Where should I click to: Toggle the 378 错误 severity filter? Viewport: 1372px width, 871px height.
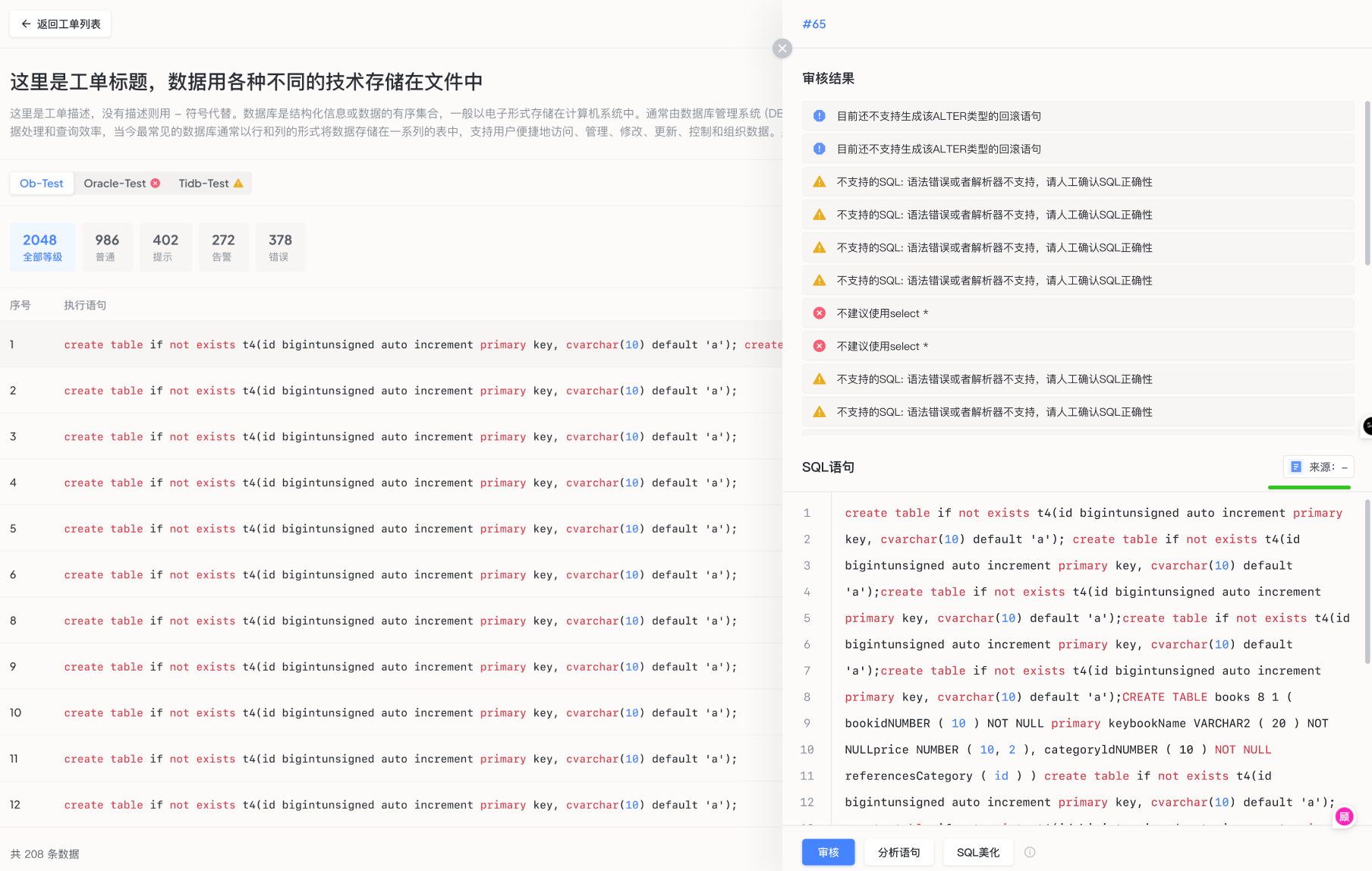coord(280,247)
